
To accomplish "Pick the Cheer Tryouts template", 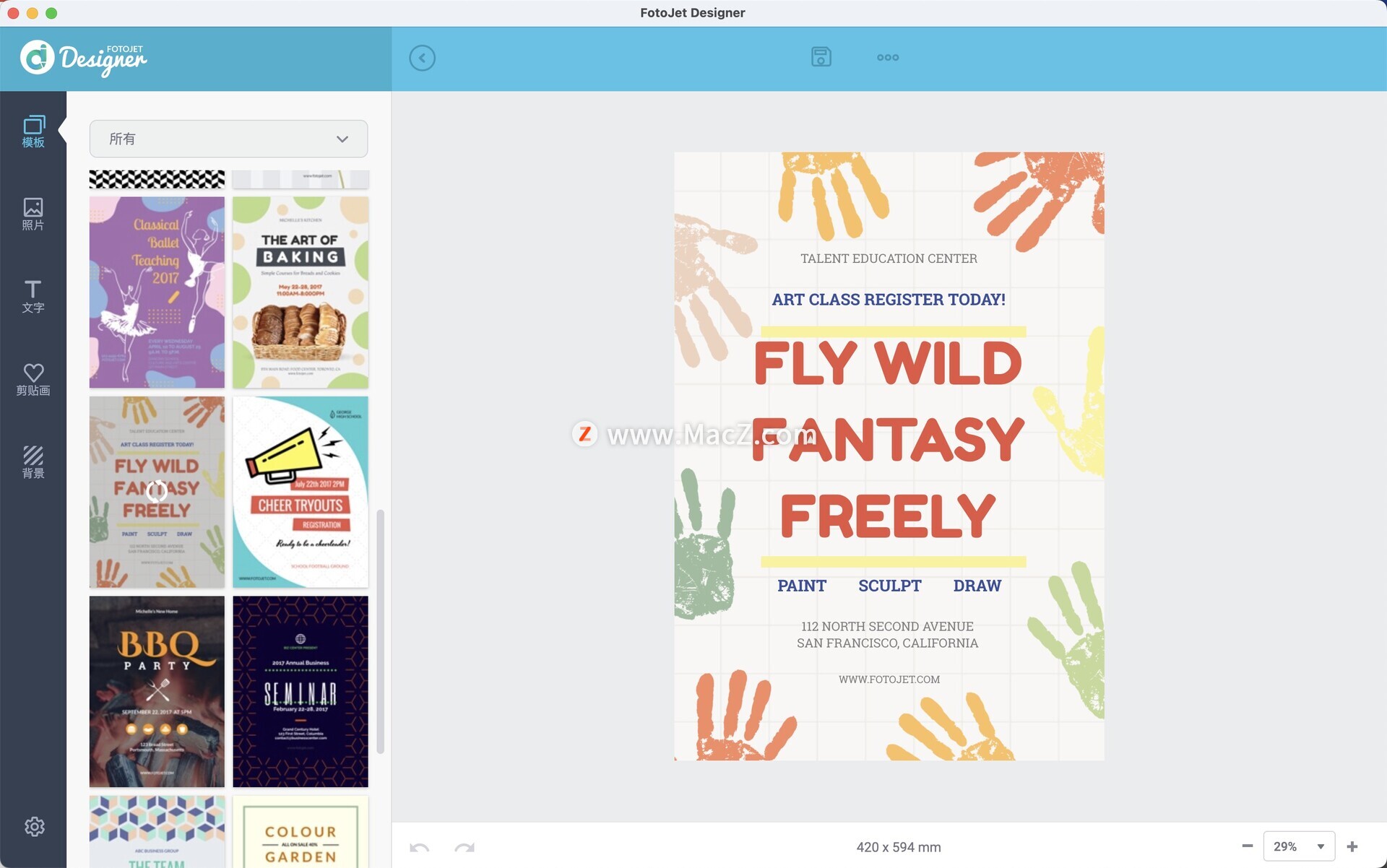I will pos(301,492).
